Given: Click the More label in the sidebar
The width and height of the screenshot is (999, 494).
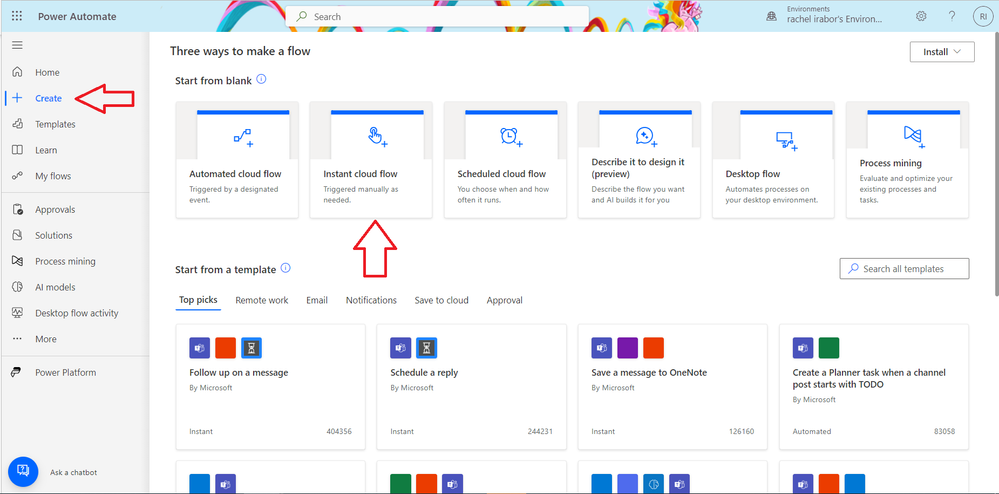Looking at the screenshot, I should 46,339.
